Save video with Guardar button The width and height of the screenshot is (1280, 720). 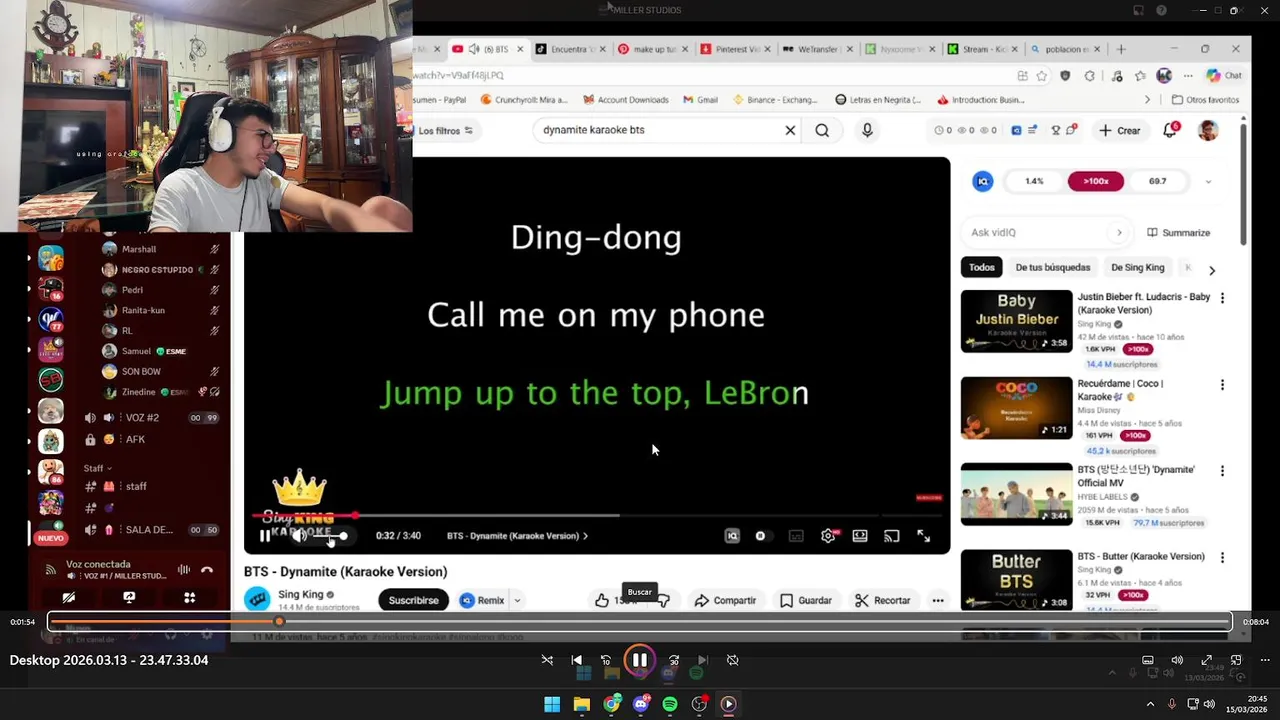click(x=806, y=600)
